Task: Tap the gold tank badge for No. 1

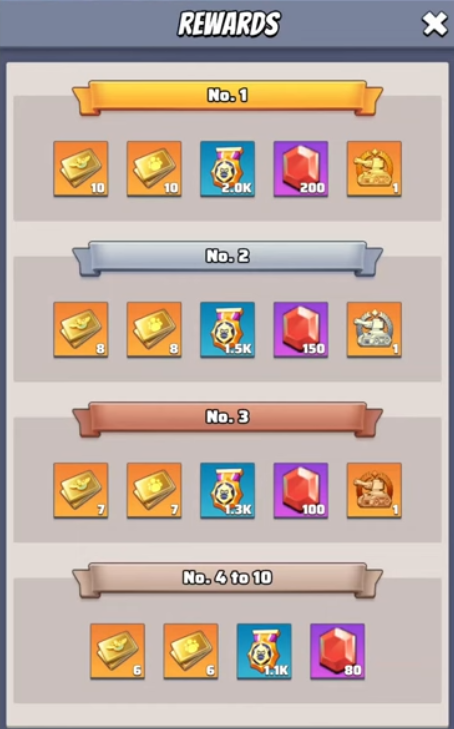Action: pyautogui.click(x=375, y=169)
